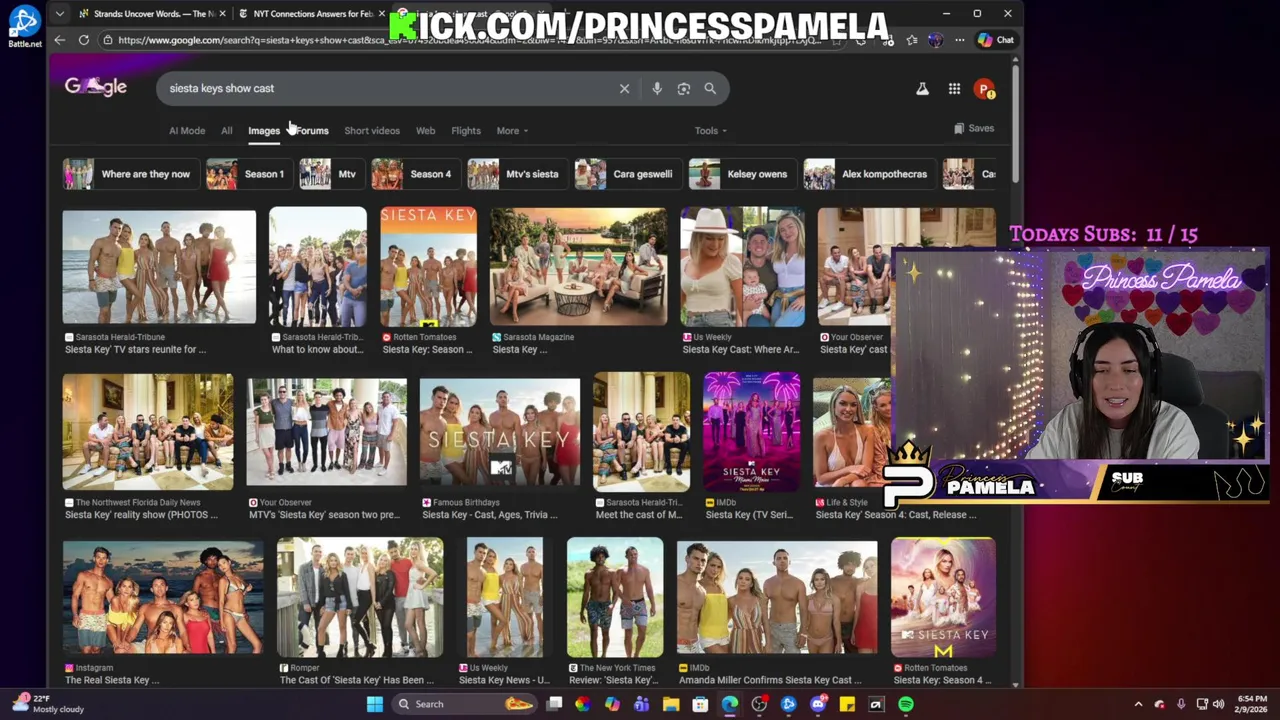Click the magnifying glass search button
1280x720 pixels.
coord(710,89)
